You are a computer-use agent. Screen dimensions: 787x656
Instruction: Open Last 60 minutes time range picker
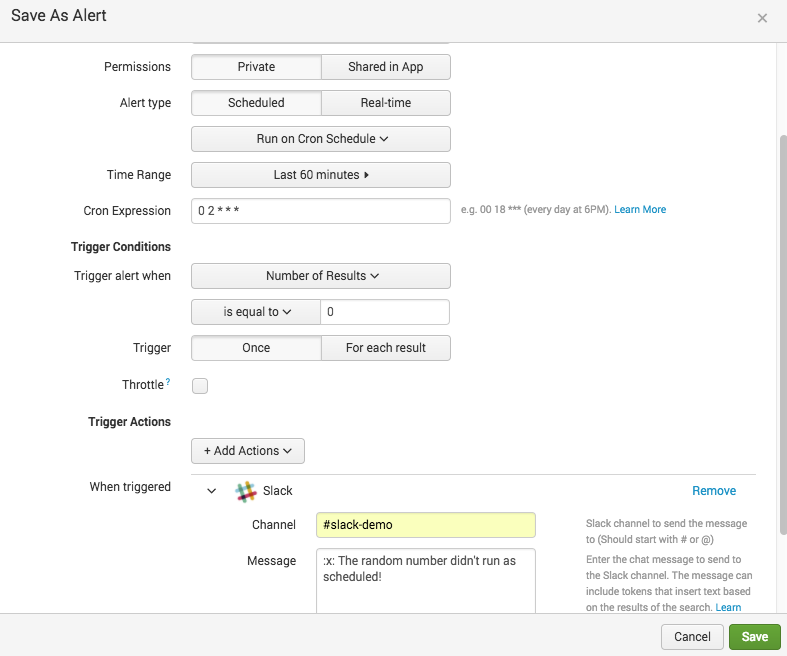321,175
